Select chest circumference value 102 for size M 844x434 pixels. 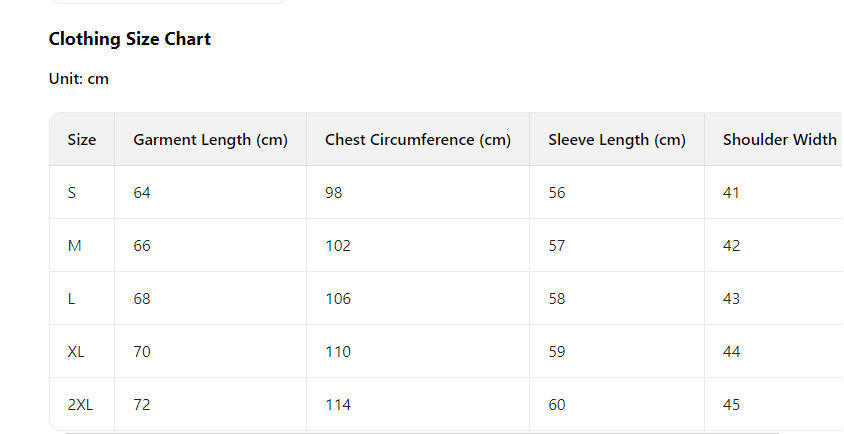pos(338,246)
